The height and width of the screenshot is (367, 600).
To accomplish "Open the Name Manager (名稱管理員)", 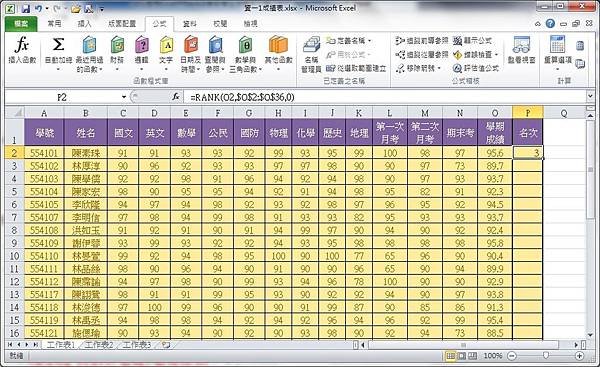I will (311, 55).
